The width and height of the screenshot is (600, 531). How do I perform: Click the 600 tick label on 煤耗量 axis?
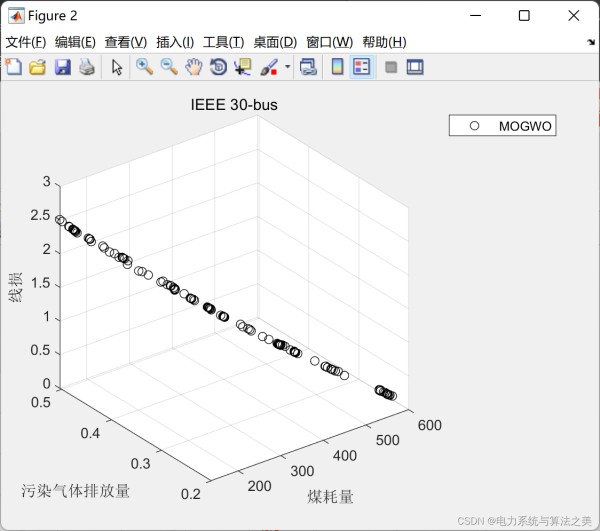pyautogui.click(x=430, y=425)
